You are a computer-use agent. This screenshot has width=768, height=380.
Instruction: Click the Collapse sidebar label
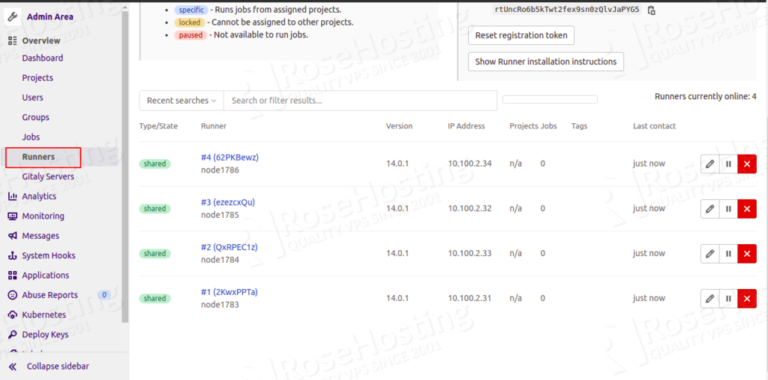click(58, 366)
